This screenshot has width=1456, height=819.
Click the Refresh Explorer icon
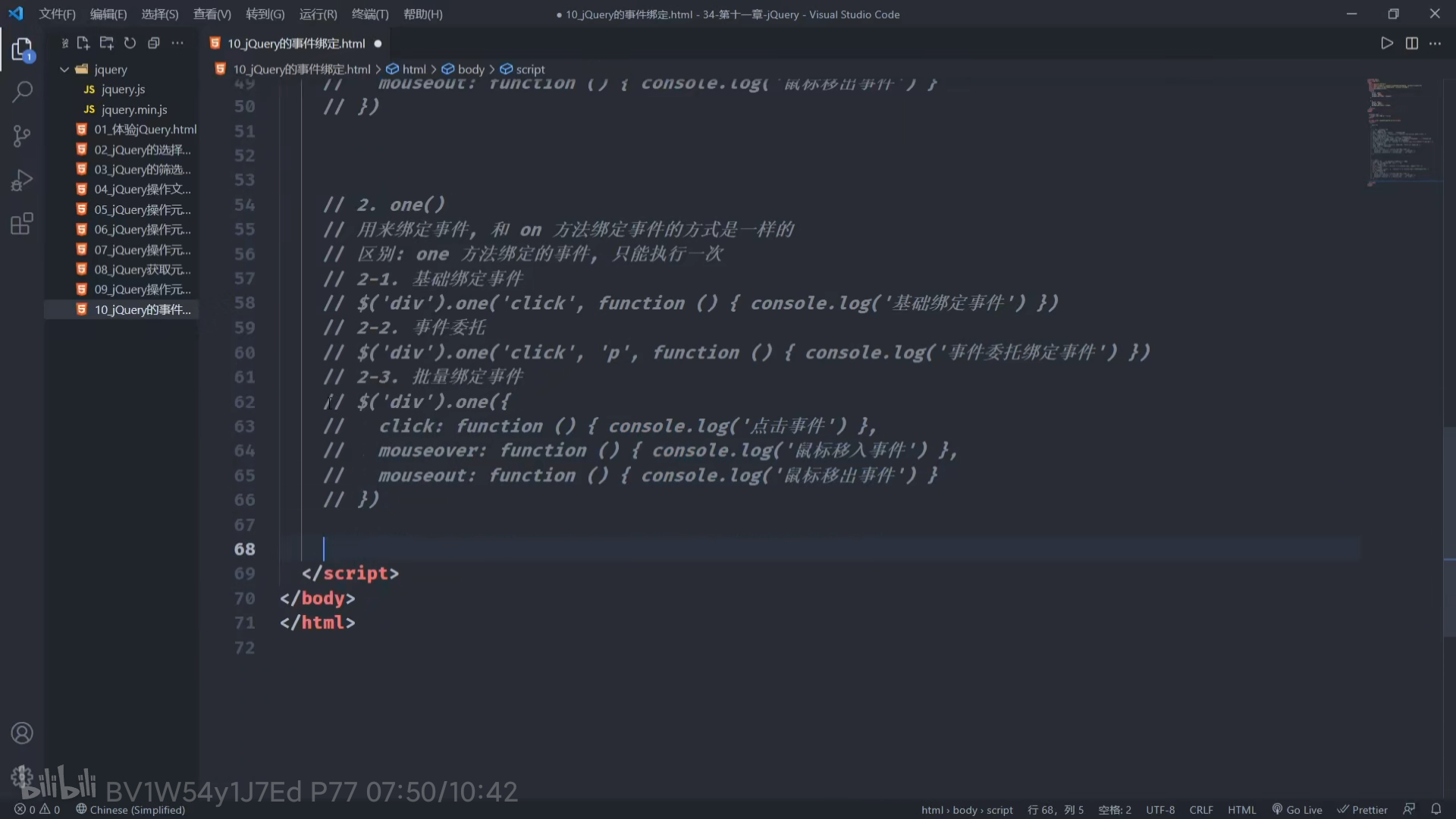[130, 43]
